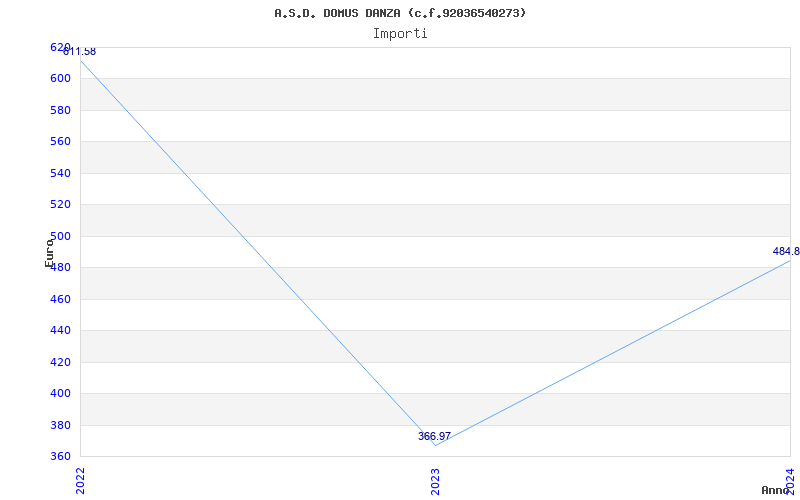Click the 2023 x-axis label
The image size is (800, 500).
435,481
